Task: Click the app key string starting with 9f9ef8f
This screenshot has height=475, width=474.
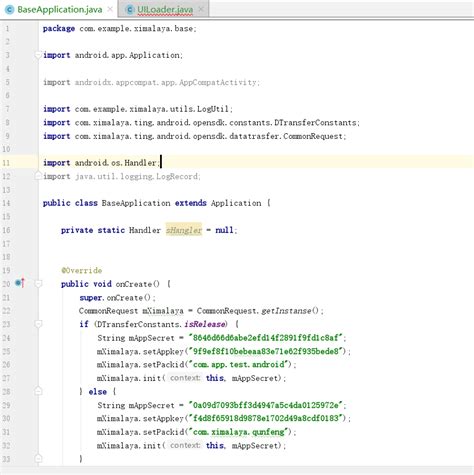Action: coord(266,351)
